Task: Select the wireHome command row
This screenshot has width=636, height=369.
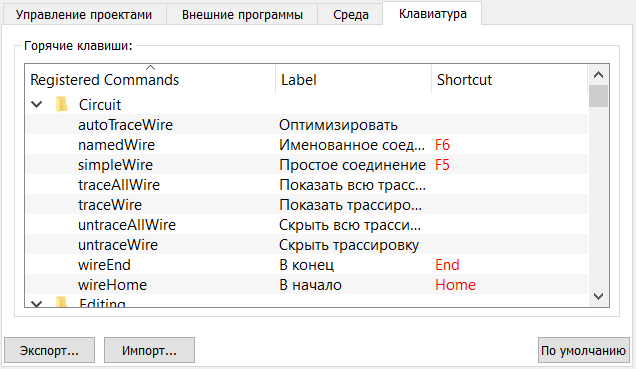Action: [x=307, y=285]
